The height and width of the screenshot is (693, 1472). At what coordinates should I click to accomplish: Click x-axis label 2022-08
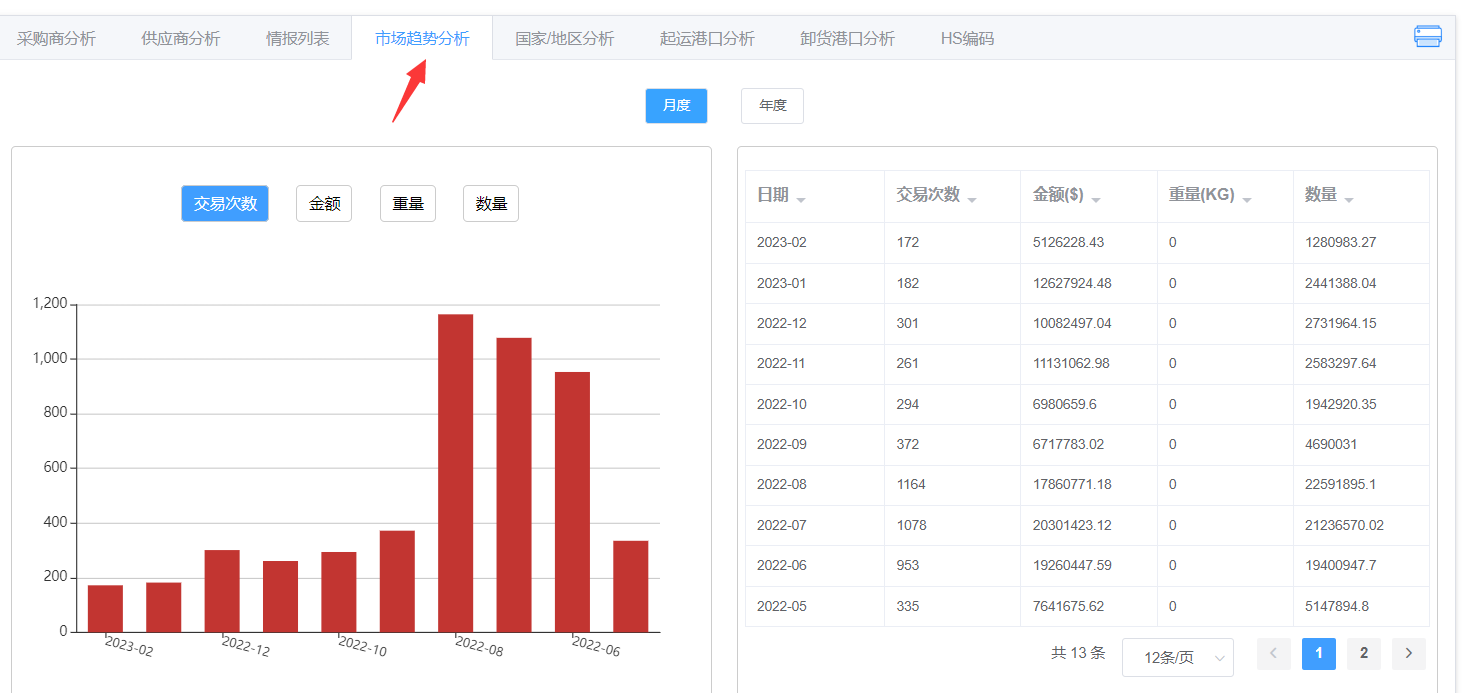[x=480, y=646]
